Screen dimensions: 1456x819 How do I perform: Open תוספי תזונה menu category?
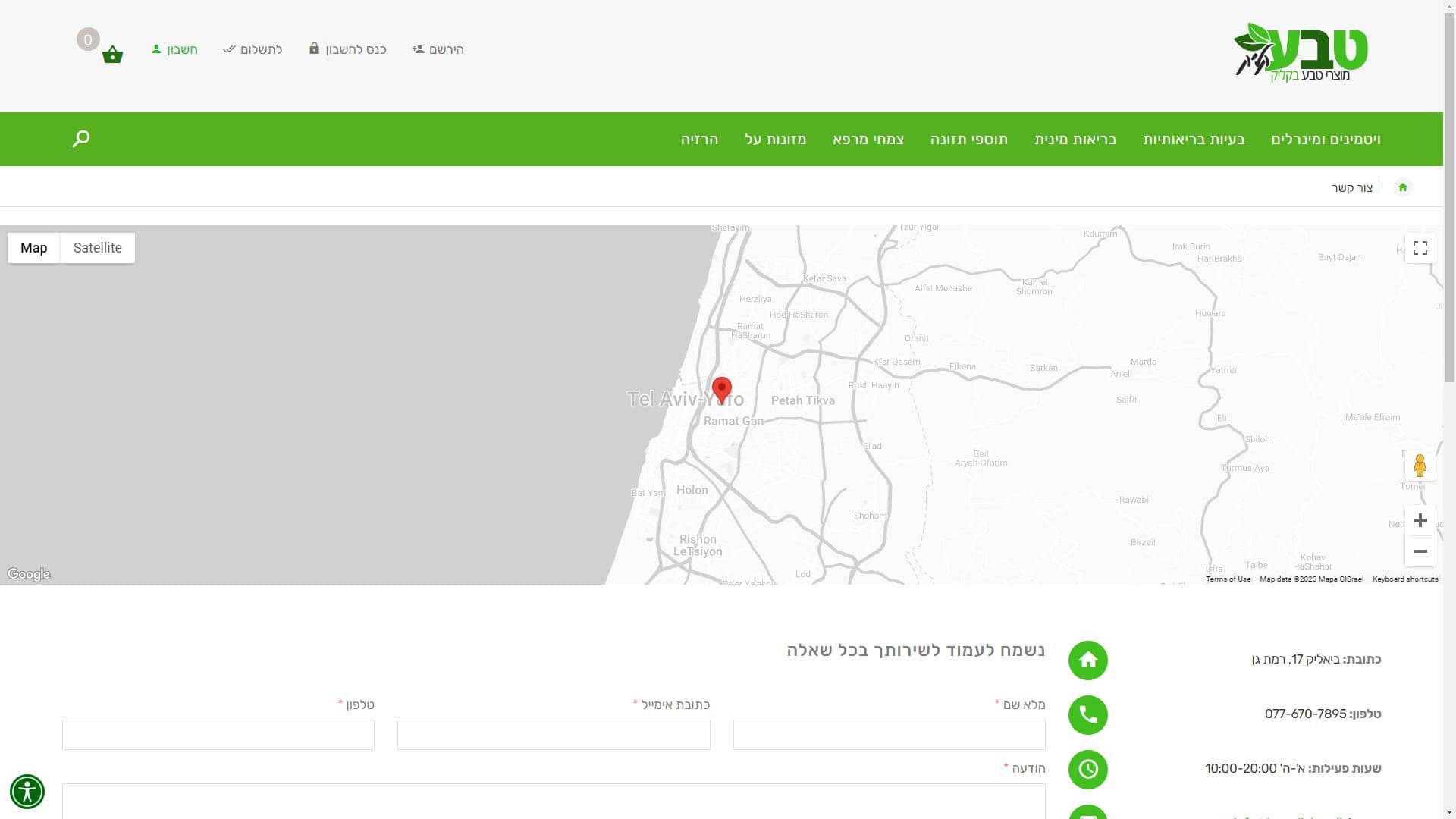968,140
